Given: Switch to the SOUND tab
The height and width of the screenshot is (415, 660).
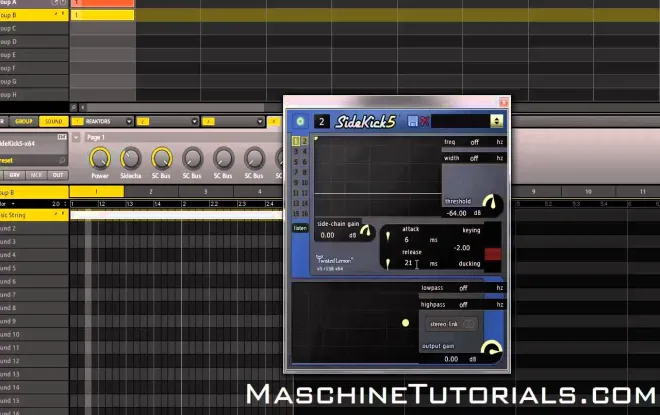Looking at the screenshot, I should coord(53,121).
